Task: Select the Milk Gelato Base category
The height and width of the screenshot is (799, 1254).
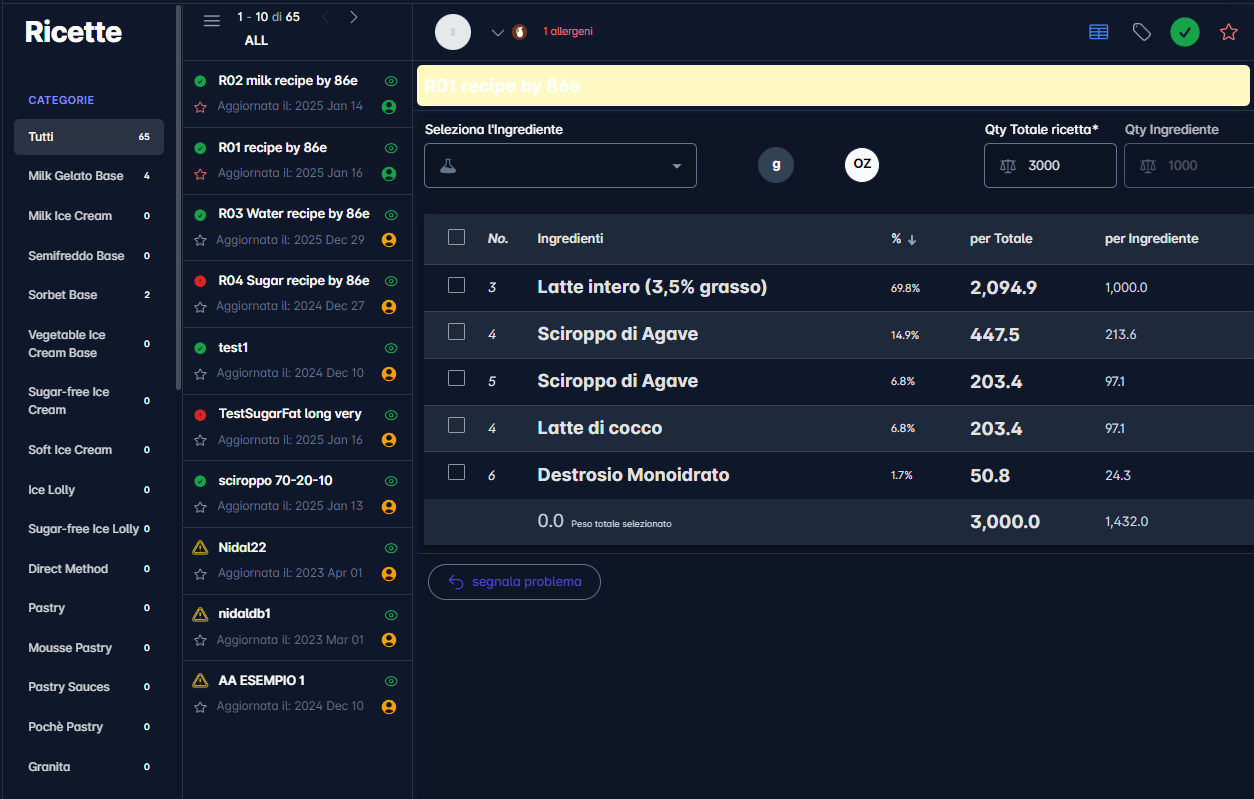Action: tap(76, 176)
